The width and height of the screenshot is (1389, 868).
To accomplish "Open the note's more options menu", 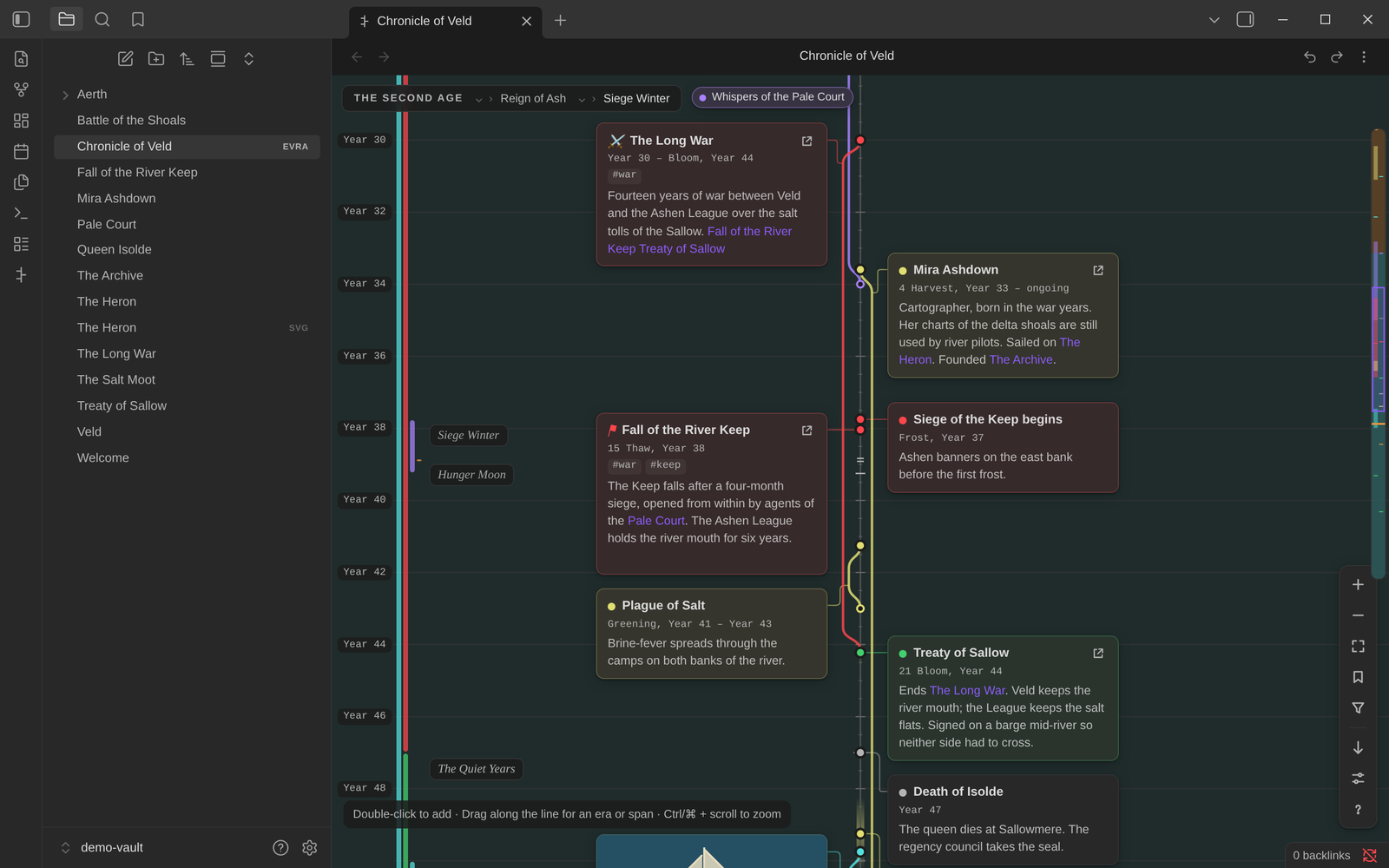I will tap(1363, 56).
